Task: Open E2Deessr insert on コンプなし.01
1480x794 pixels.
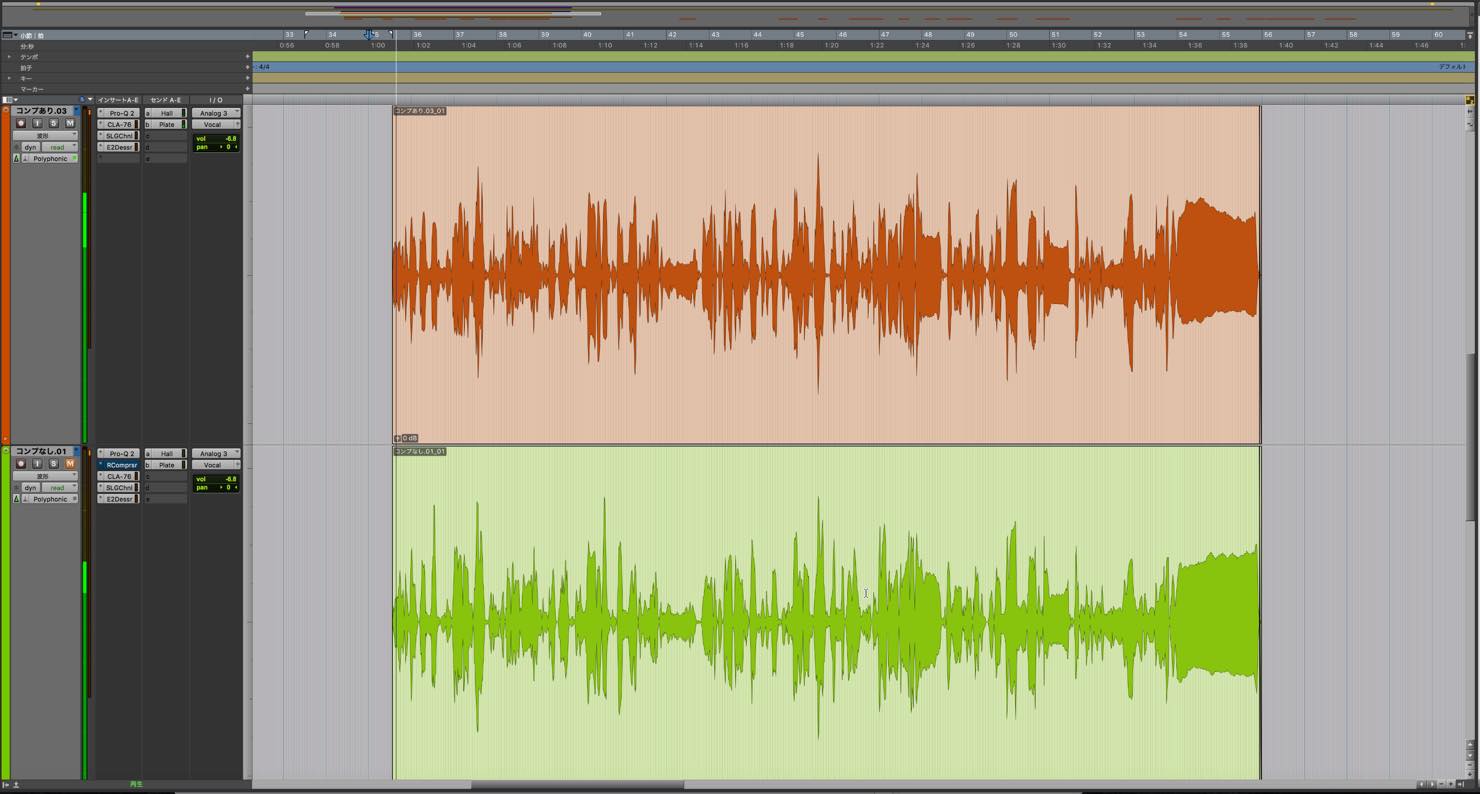Action: 121,499
